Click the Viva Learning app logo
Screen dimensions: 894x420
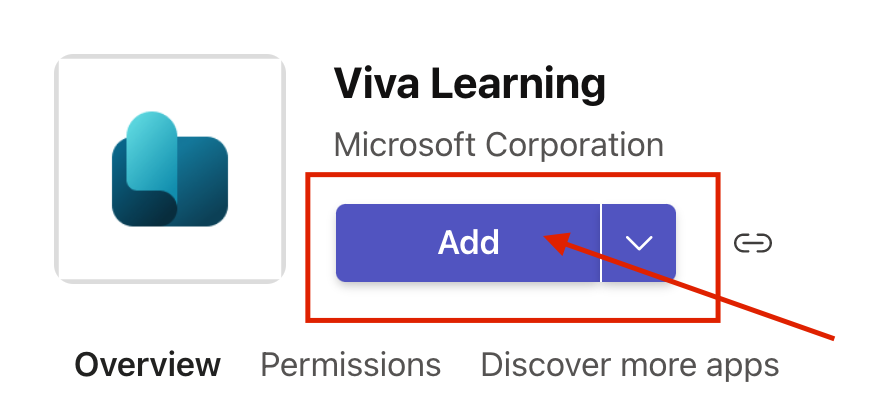coord(170,169)
